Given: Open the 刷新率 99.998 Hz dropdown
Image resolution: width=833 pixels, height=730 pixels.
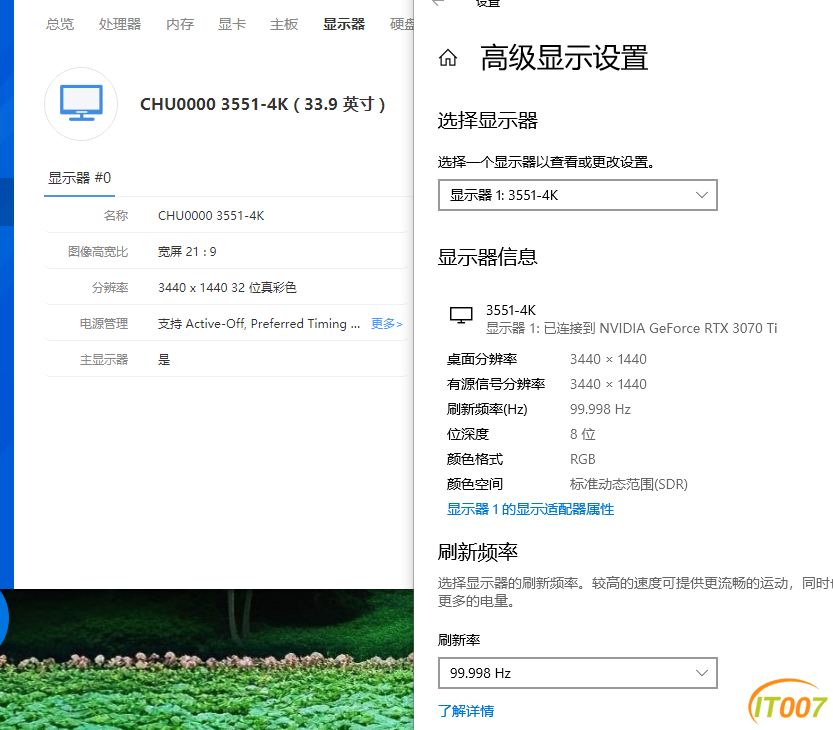Looking at the screenshot, I should 577,673.
